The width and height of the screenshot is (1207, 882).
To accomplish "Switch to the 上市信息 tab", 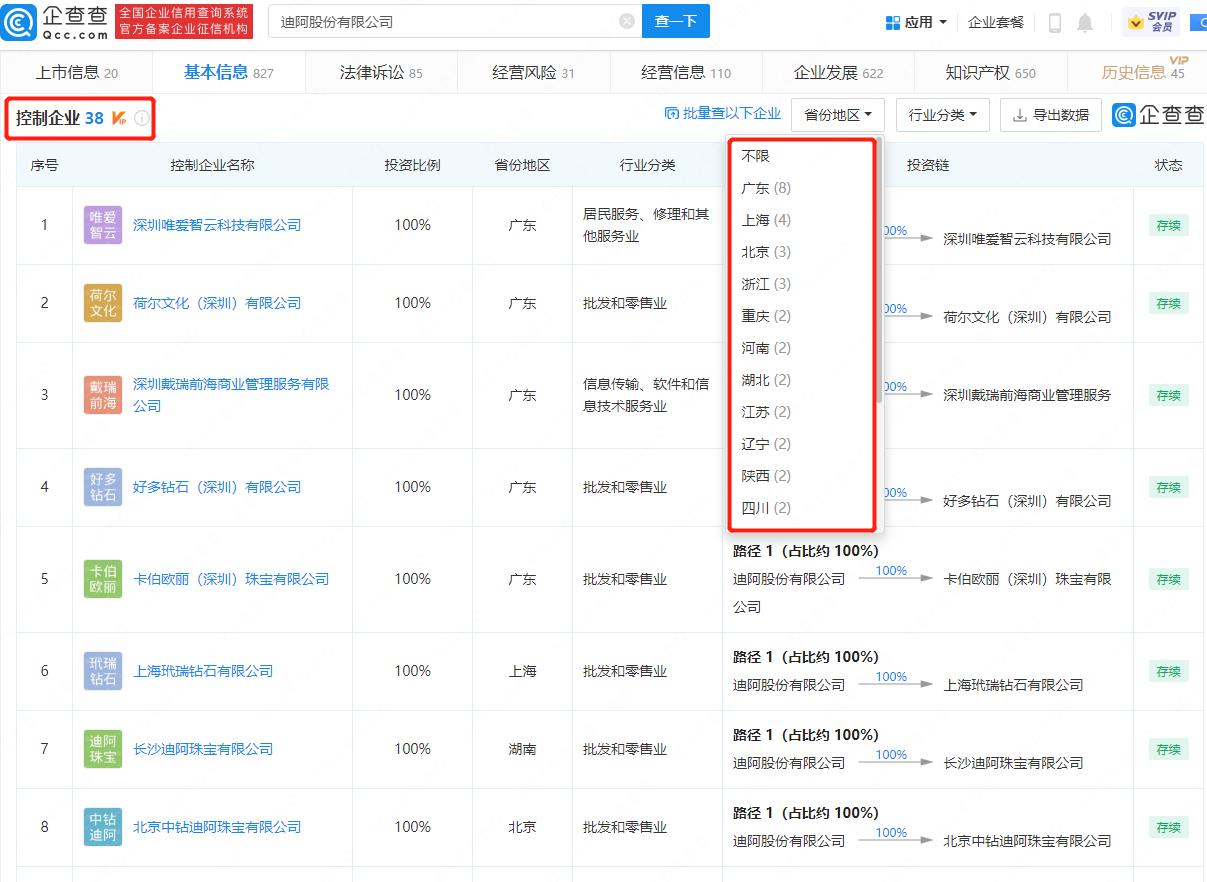I will pyautogui.click(x=77, y=72).
